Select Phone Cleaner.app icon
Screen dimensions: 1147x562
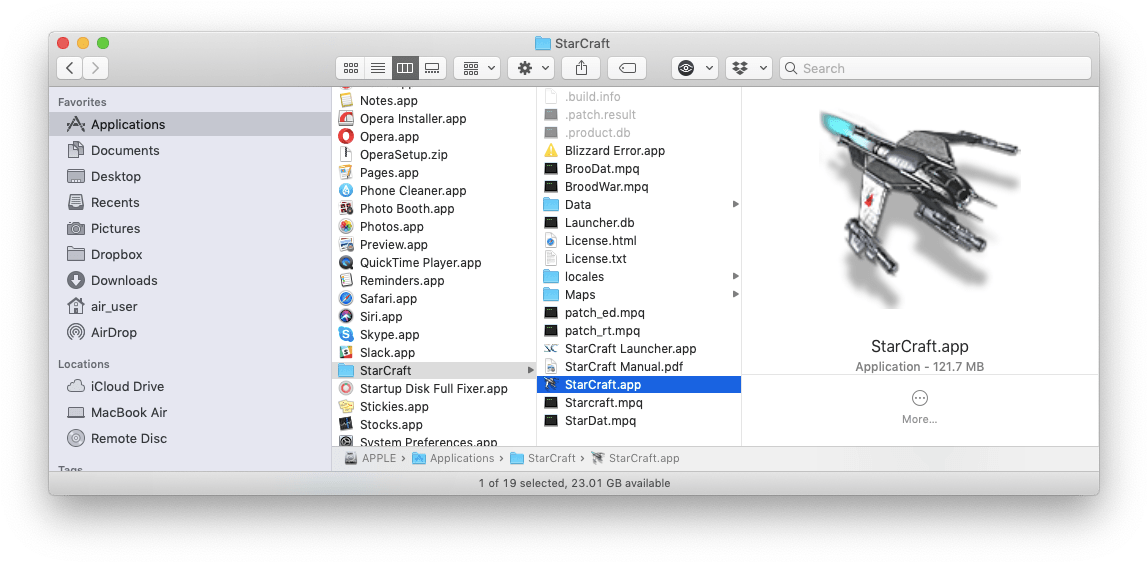point(347,190)
